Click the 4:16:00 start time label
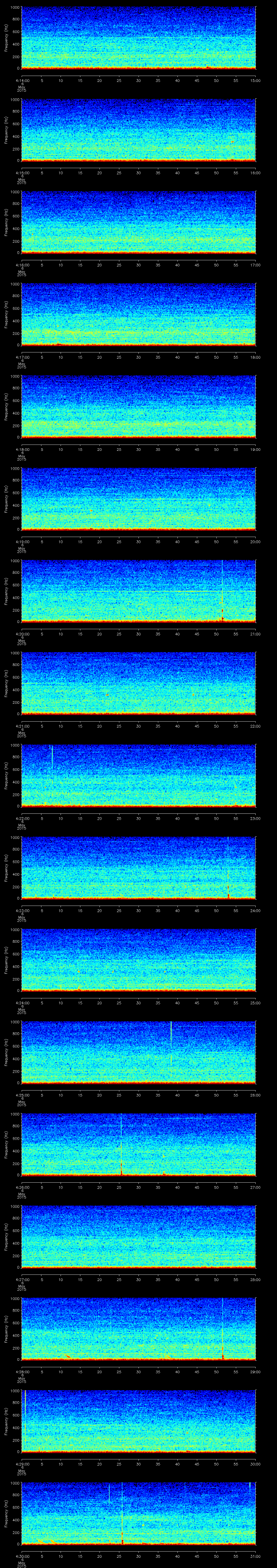Image resolution: width=277 pixels, height=1568 pixels. [22, 265]
